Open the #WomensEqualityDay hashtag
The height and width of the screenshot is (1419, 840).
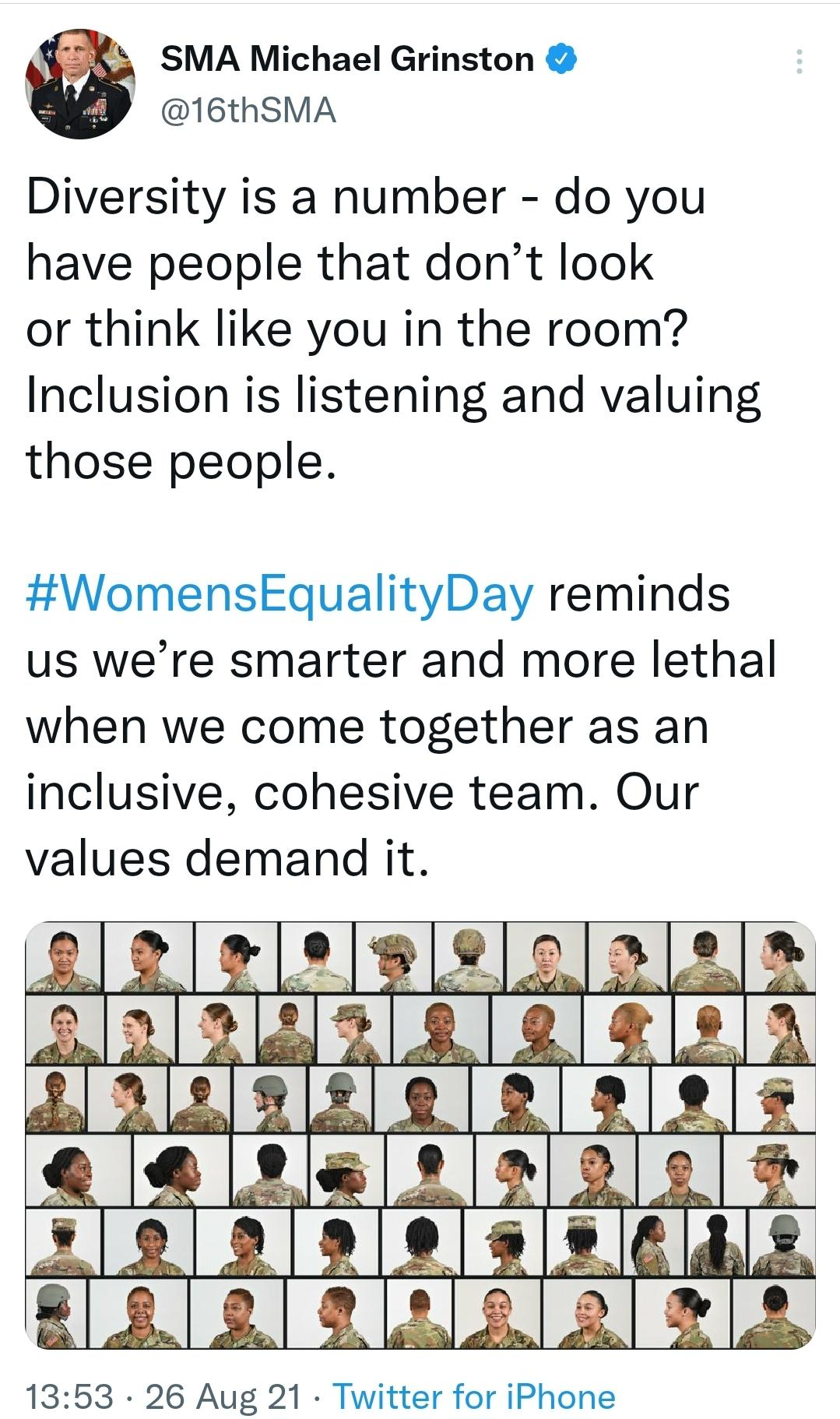point(280,593)
